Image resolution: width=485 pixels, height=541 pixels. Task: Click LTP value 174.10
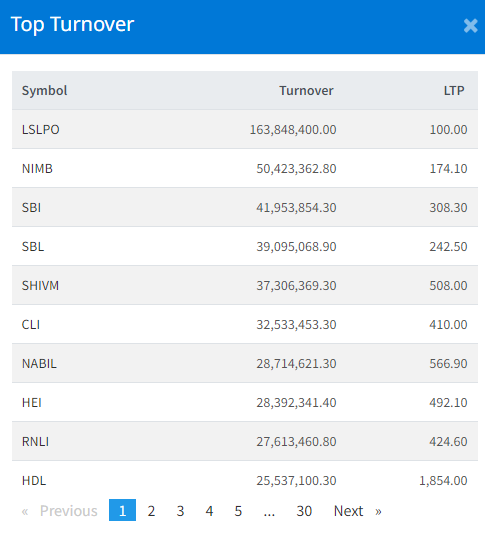pyautogui.click(x=448, y=169)
